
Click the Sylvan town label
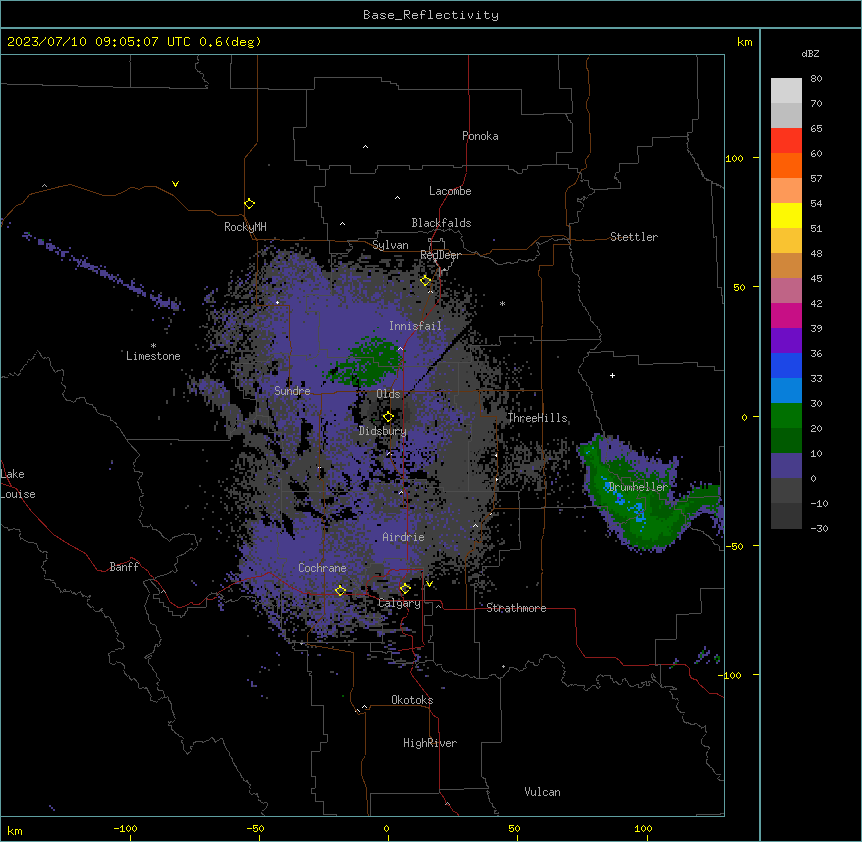tap(390, 245)
